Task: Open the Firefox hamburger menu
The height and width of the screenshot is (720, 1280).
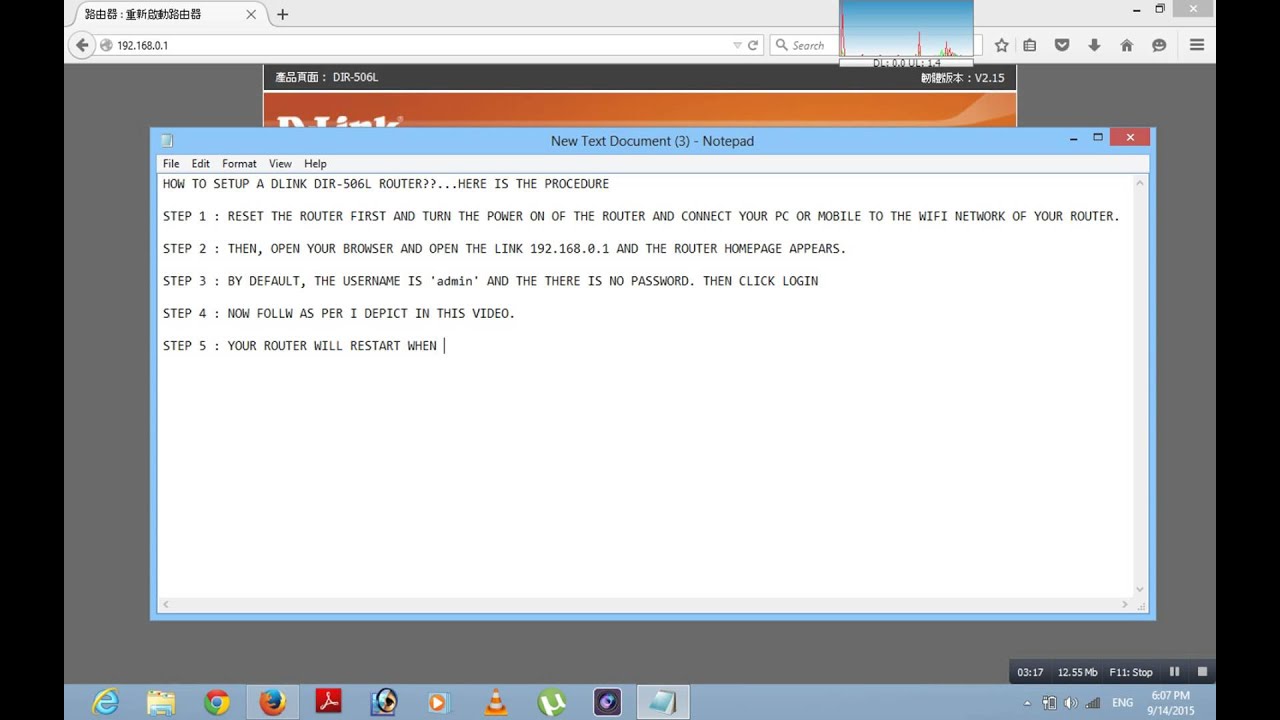Action: click(1196, 45)
